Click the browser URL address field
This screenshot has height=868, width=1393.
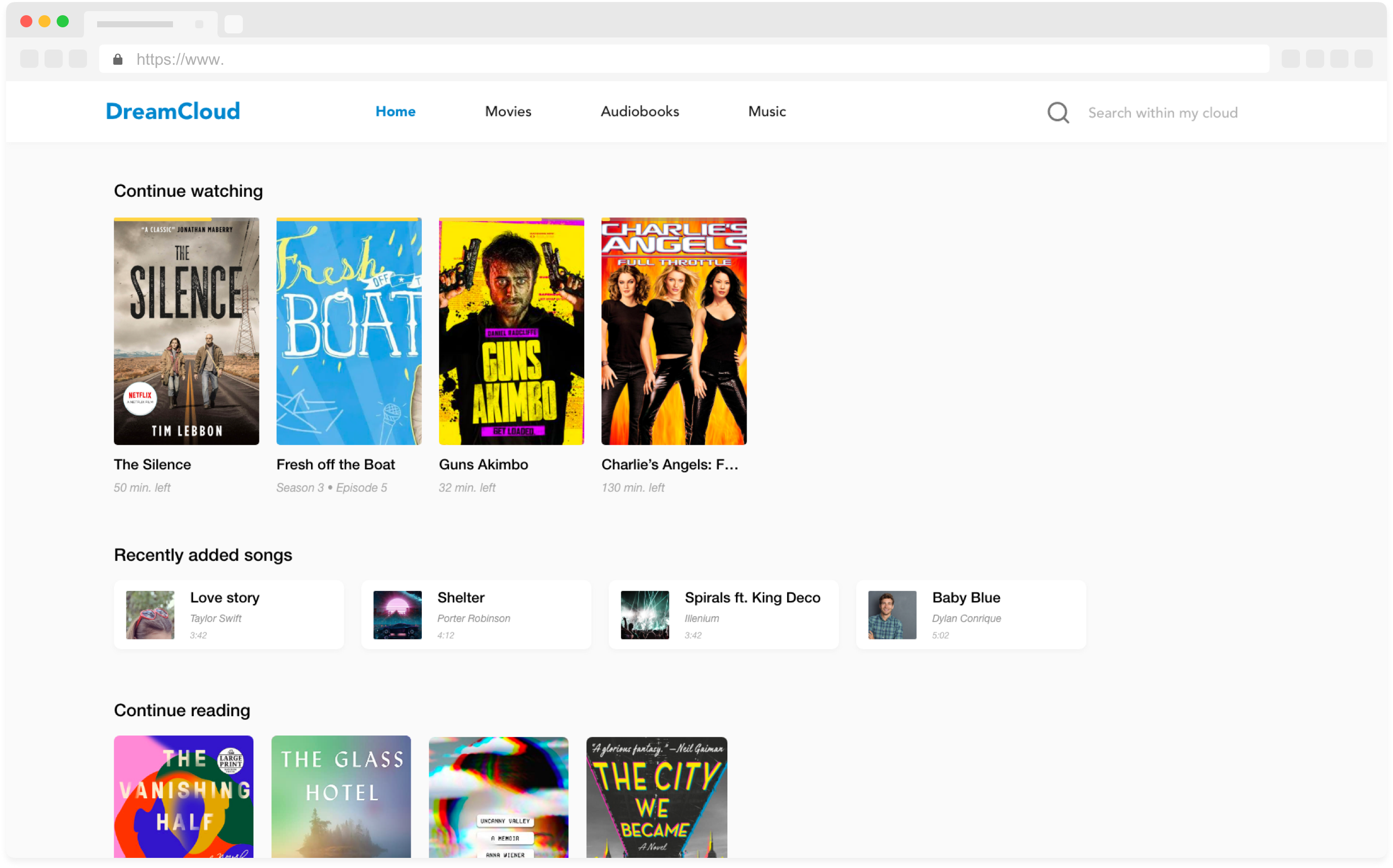tap(684, 59)
